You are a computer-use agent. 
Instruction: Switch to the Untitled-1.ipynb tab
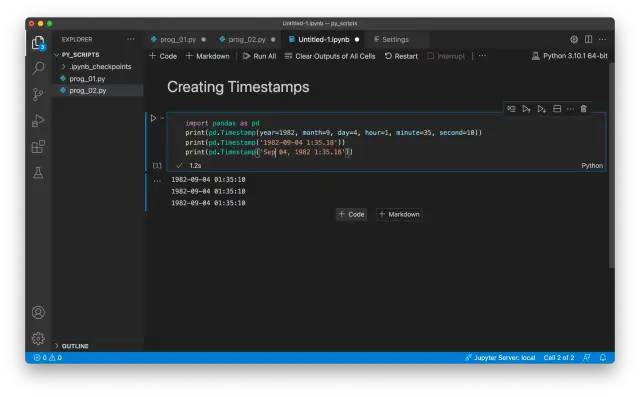(x=323, y=39)
